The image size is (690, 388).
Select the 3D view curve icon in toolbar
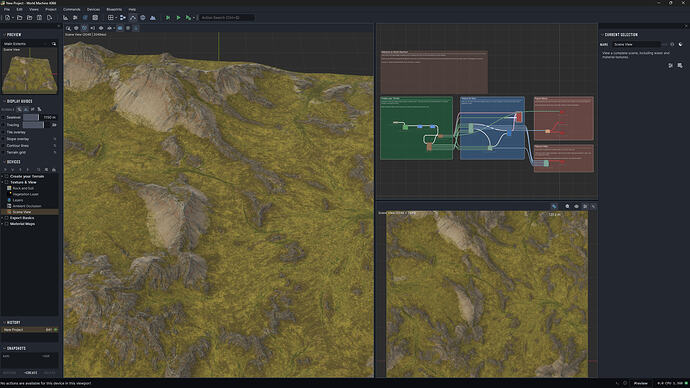[132, 18]
